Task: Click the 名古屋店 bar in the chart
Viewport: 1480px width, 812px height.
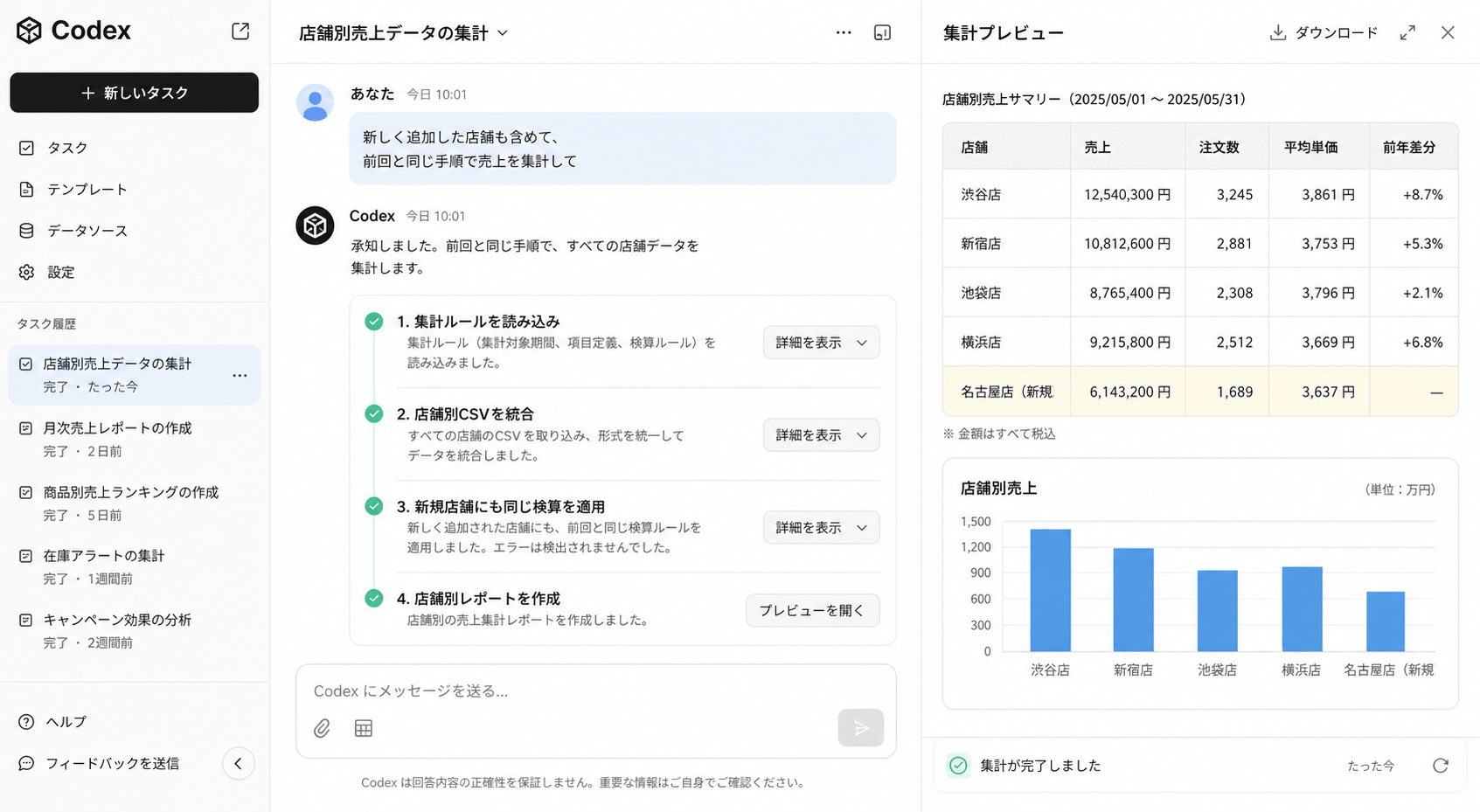Action: (x=1386, y=621)
